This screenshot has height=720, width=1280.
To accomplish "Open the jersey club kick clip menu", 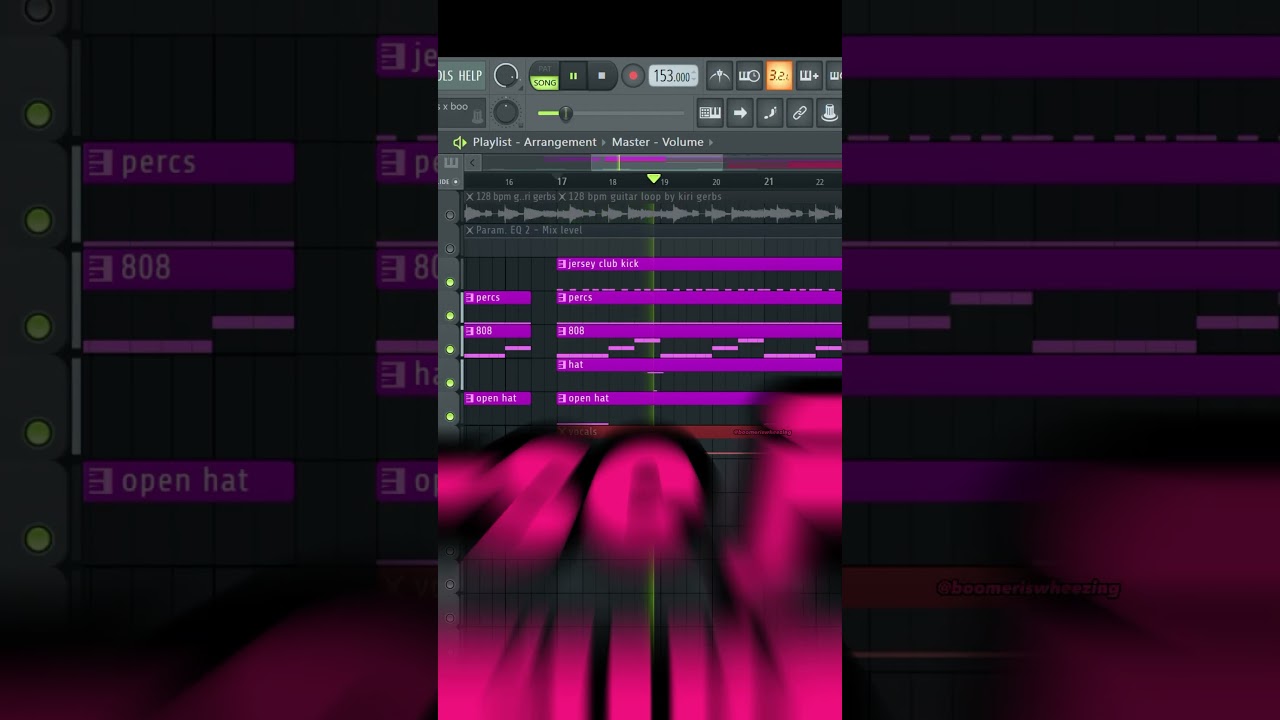I will tap(562, 264).
